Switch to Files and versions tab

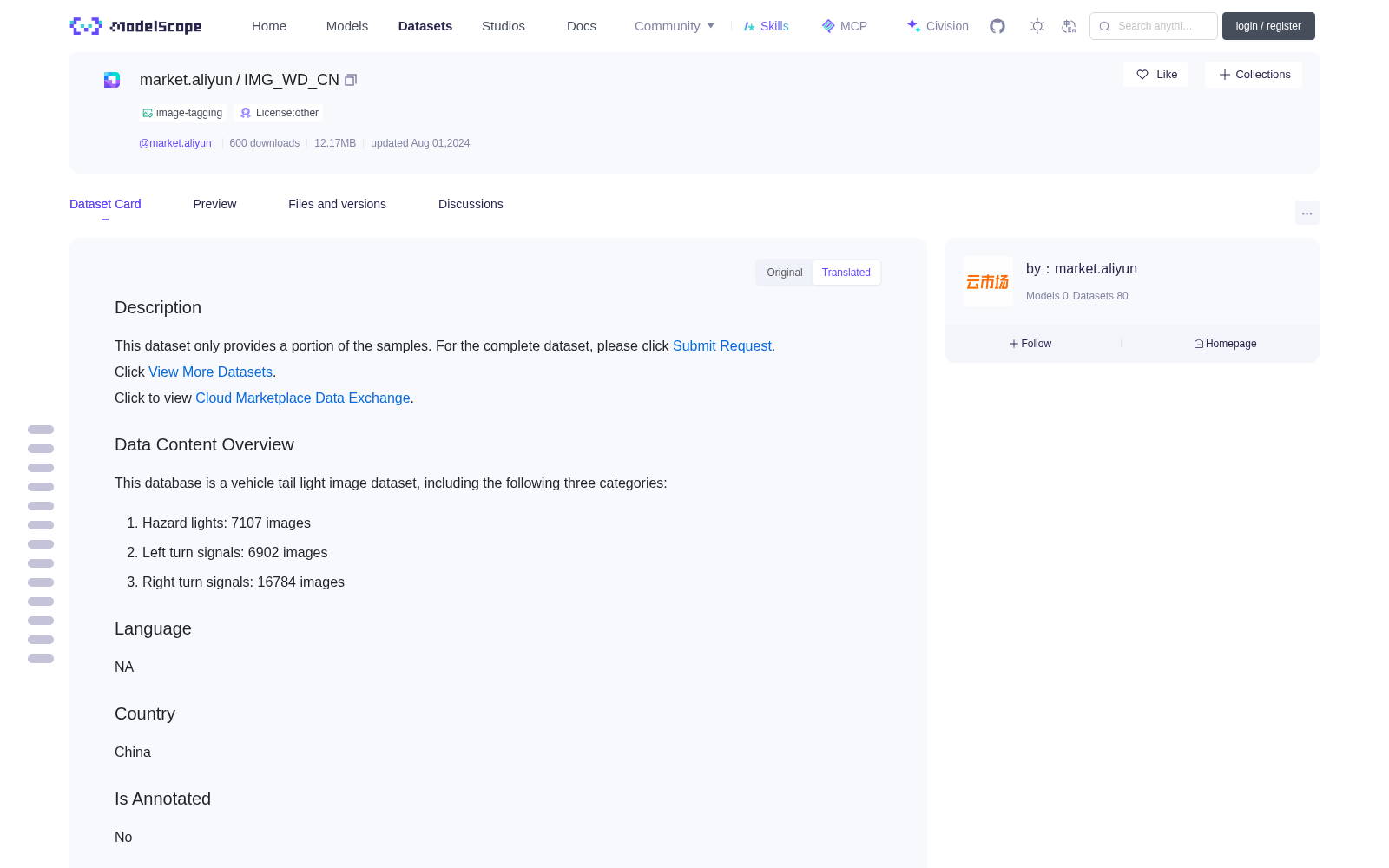coord(337,204)
